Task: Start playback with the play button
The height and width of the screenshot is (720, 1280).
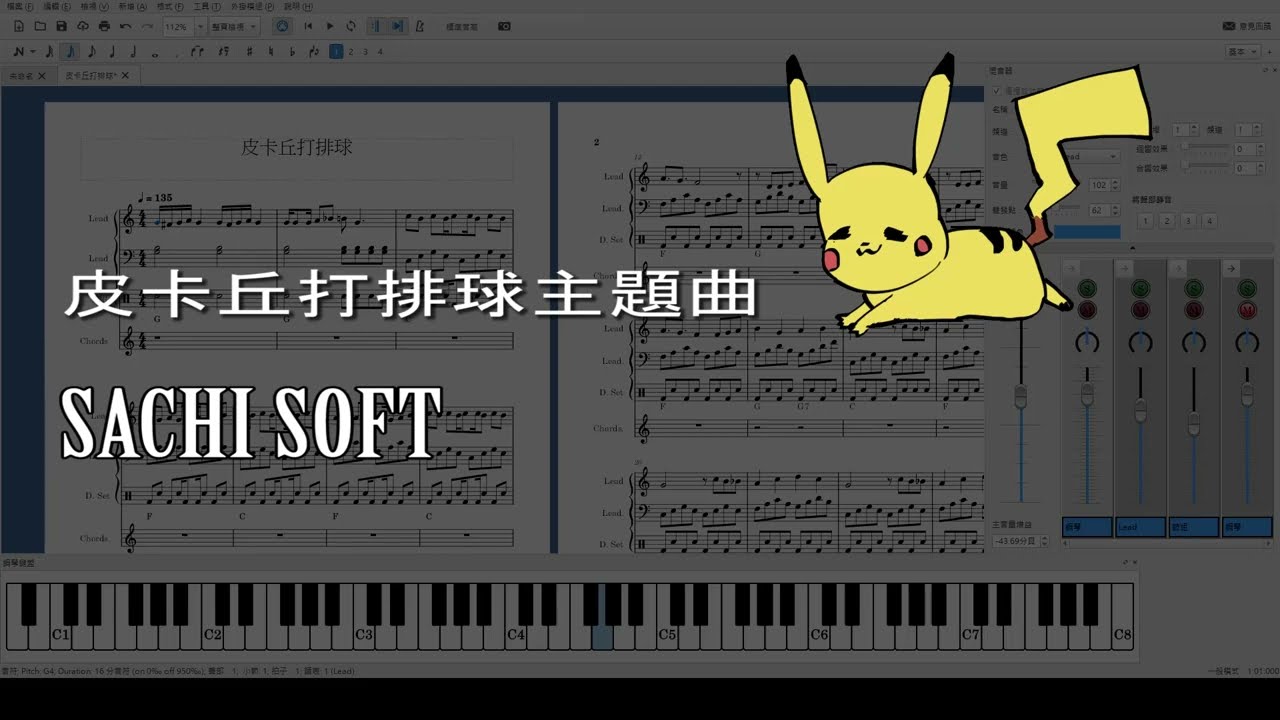Action: pos(330,26)
